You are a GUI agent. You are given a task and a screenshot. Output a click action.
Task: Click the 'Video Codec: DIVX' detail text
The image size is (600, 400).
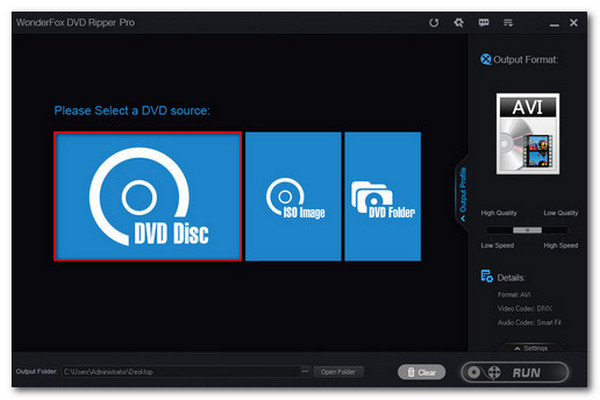click(525, 308)
